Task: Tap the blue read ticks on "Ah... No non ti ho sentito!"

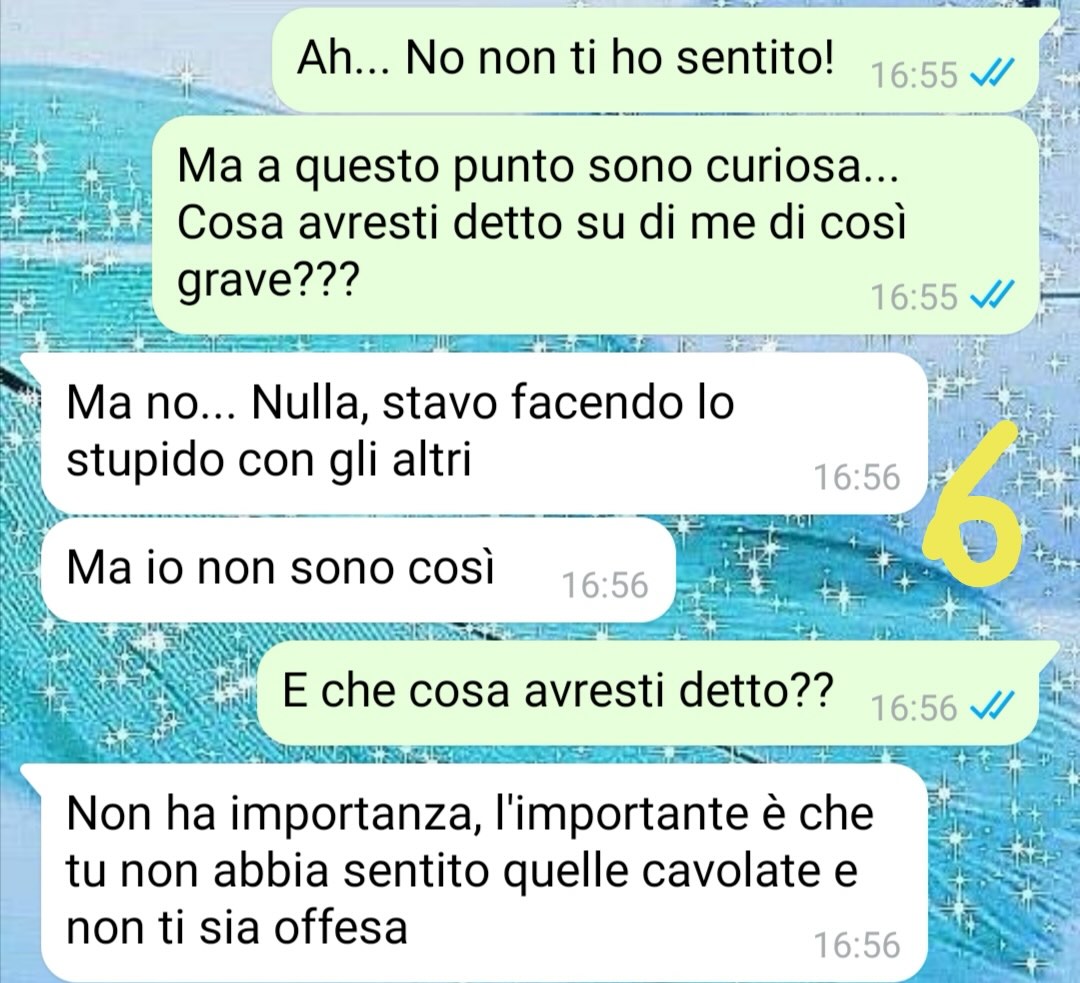Action: (x=992, y=74)
